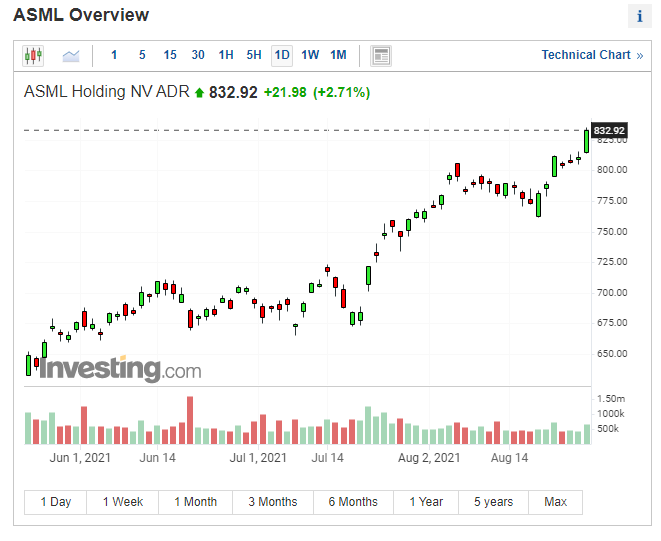Click the 800.00 price axis label

coord(612,170)
